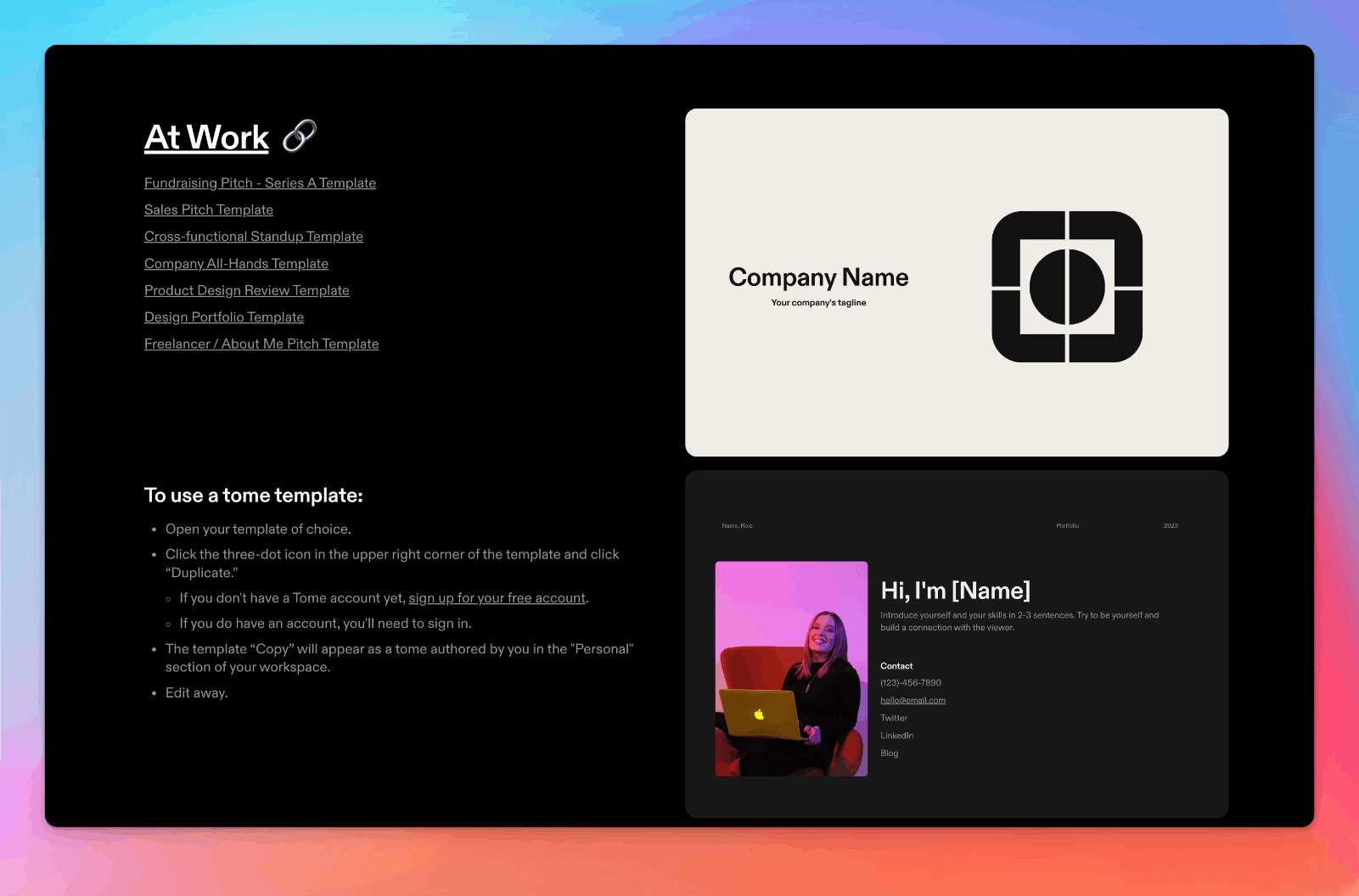
Task: Click 'Open your template of choice.' bullet
Action: click(258, 529)
